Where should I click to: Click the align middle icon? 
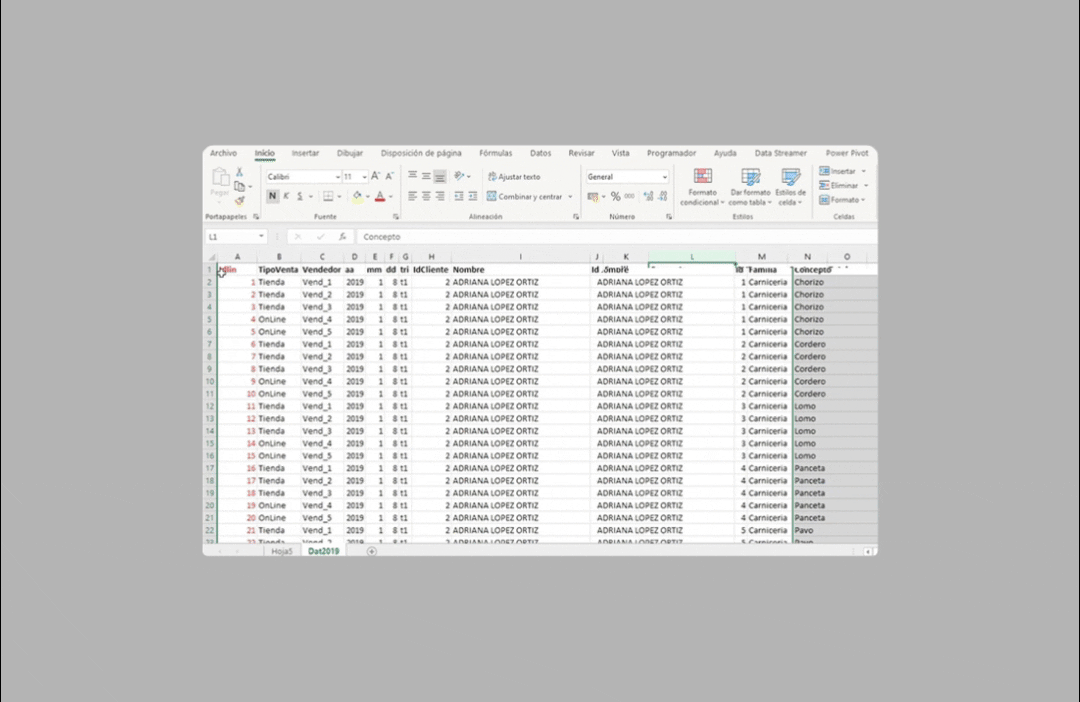426,176
